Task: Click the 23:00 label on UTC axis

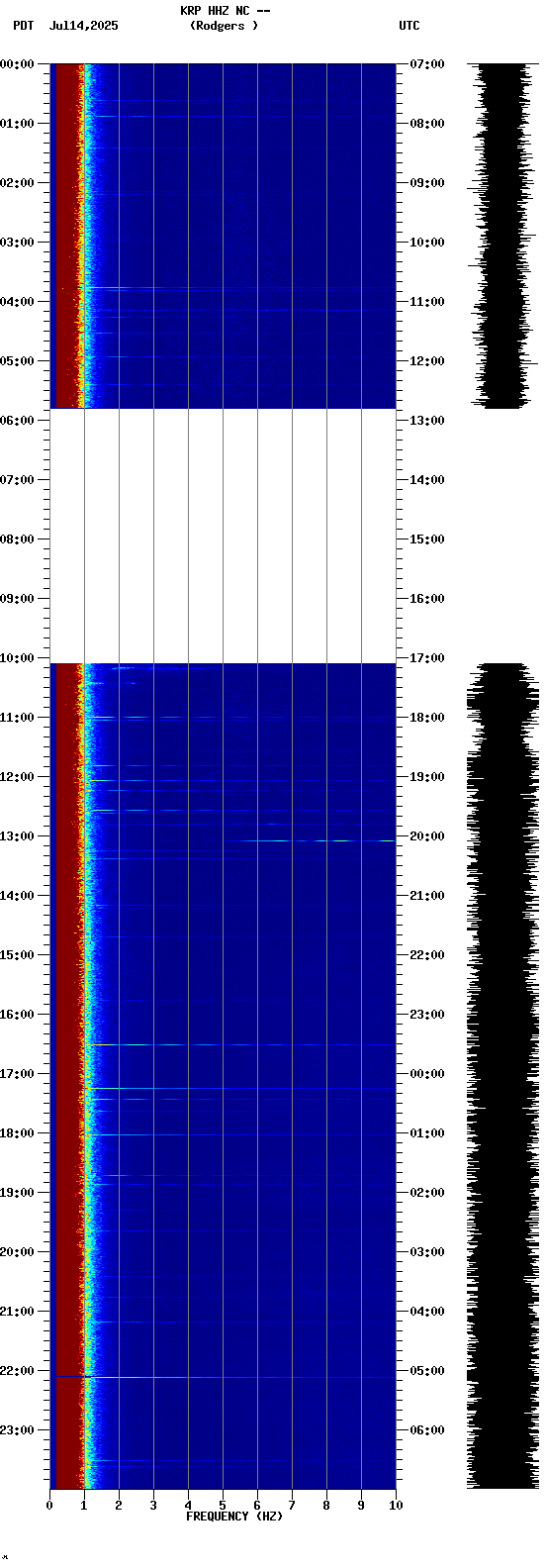Action: (427, 1015)
